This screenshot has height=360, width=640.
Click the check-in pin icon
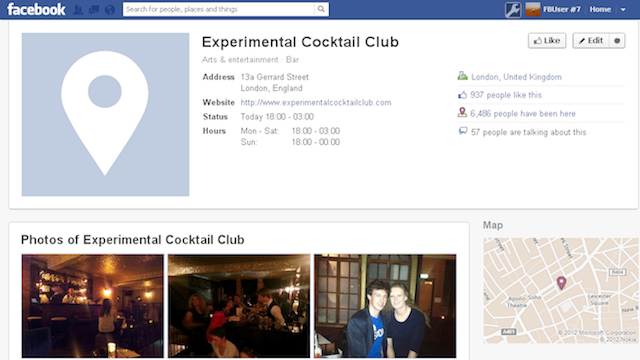462,112
